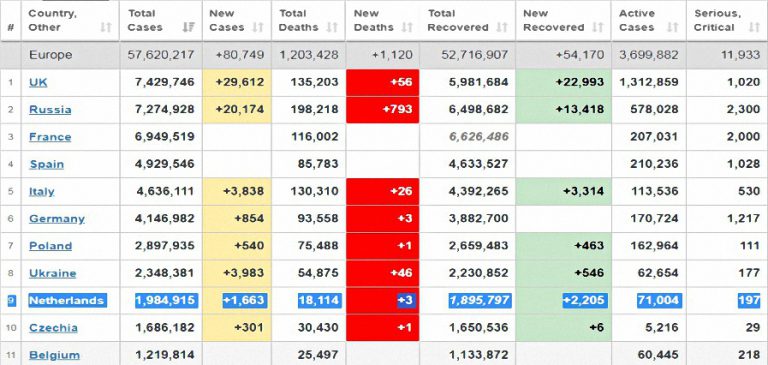Open the Ukraine country link
The height and width of the screenshot is (365, 768).
pyautogui.click(x=52, y=273)
